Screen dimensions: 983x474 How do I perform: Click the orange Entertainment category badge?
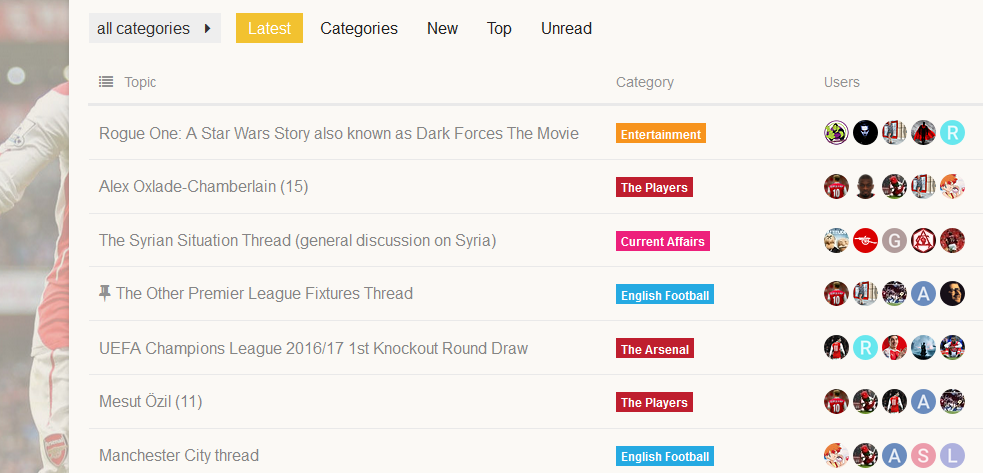pos(661,133)
